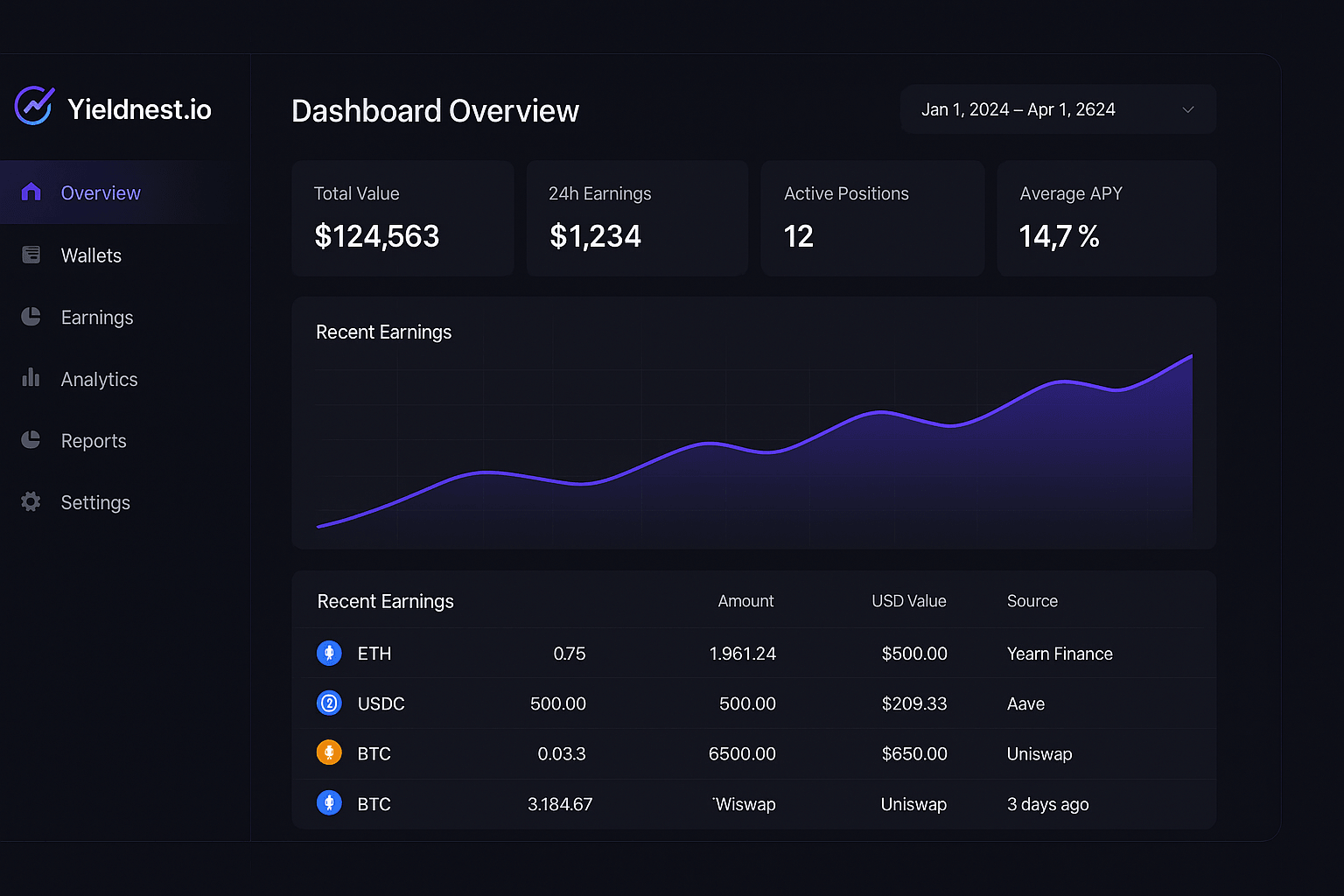Open the Wallets menu item
The height and width of the screenshot is (896, 1344).
click(90, 255)
